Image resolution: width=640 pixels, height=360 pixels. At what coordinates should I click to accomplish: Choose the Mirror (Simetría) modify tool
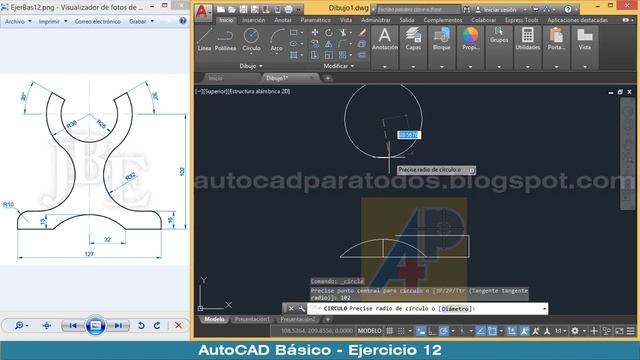[x=329, y=43]
